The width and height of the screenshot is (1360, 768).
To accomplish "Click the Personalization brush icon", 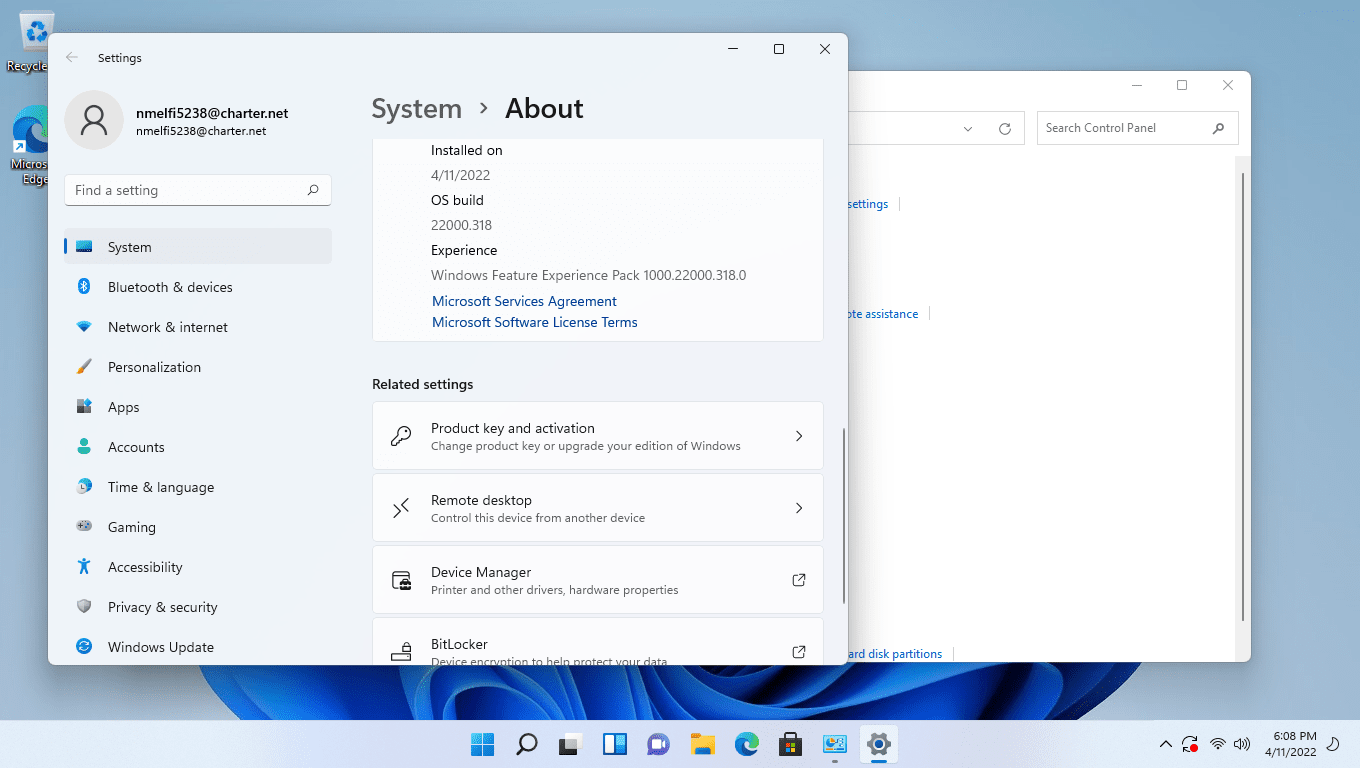I will [x=84, y=367].
